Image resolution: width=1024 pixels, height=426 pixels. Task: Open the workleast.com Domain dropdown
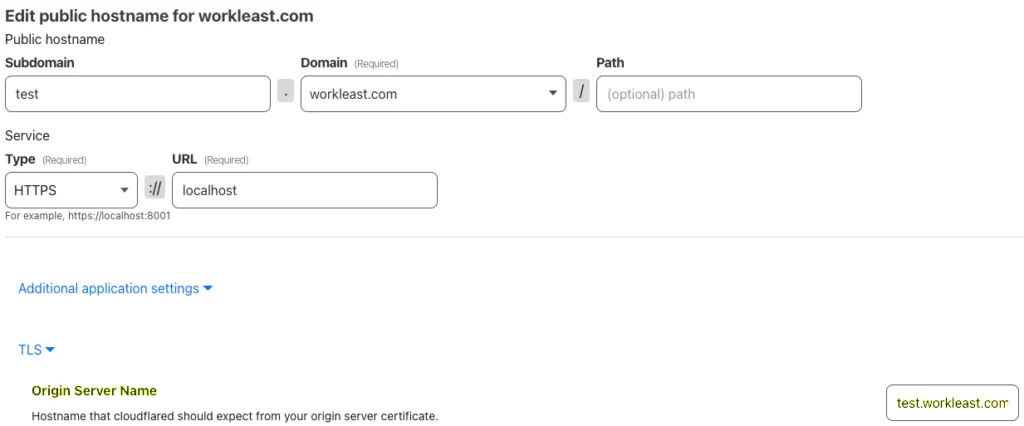pyautogui.click(x=433, y=93)
